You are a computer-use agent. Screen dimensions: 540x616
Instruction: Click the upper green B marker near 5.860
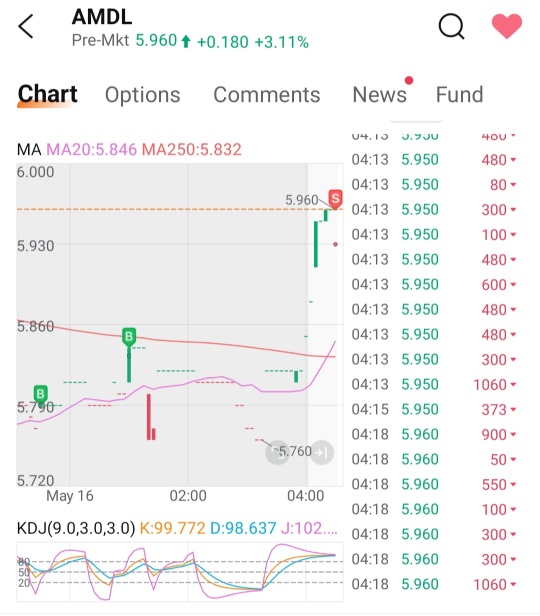pos(129,337)
